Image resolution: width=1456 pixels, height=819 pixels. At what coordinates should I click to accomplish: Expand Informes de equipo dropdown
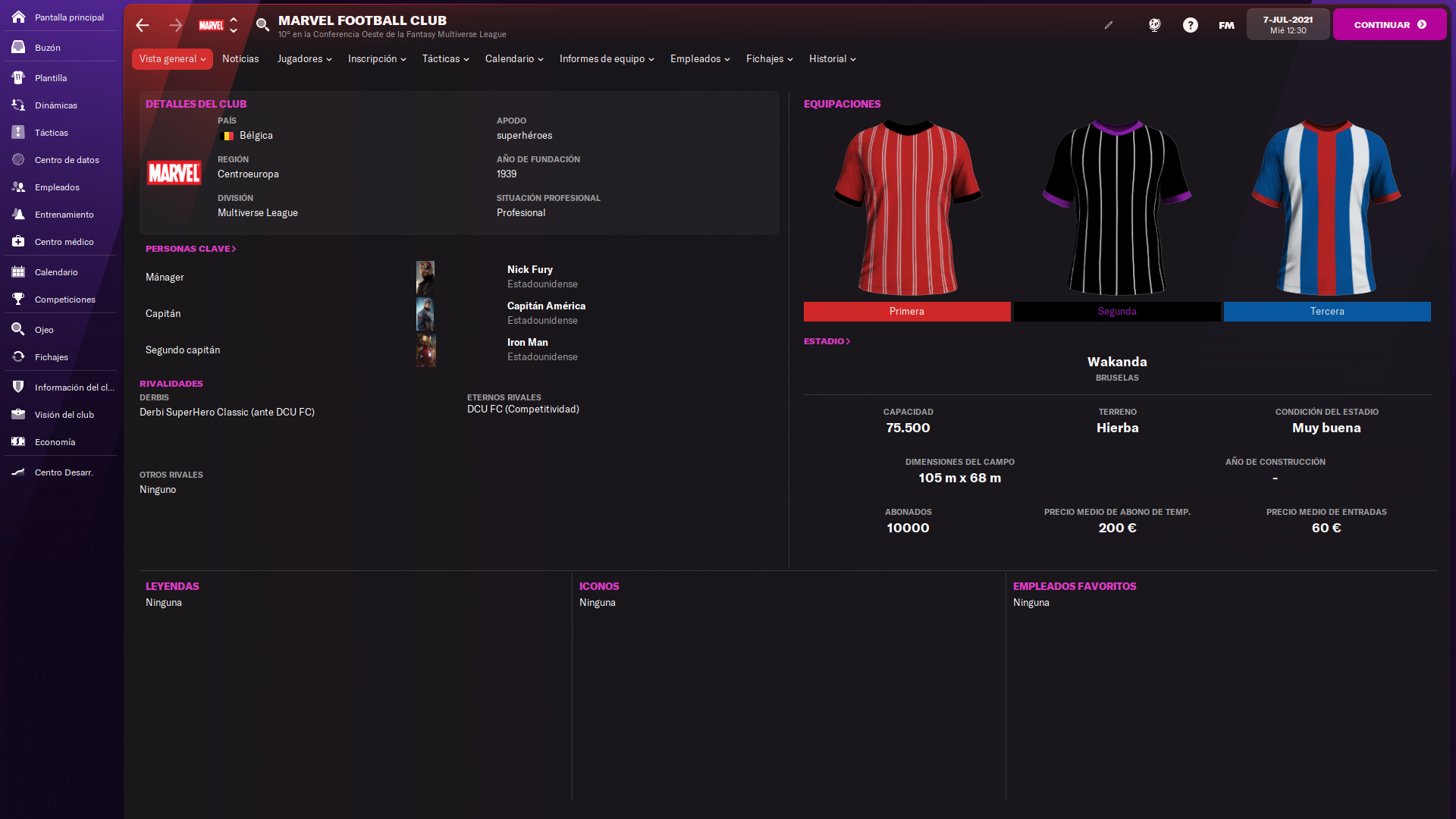(x=607, y=59)
